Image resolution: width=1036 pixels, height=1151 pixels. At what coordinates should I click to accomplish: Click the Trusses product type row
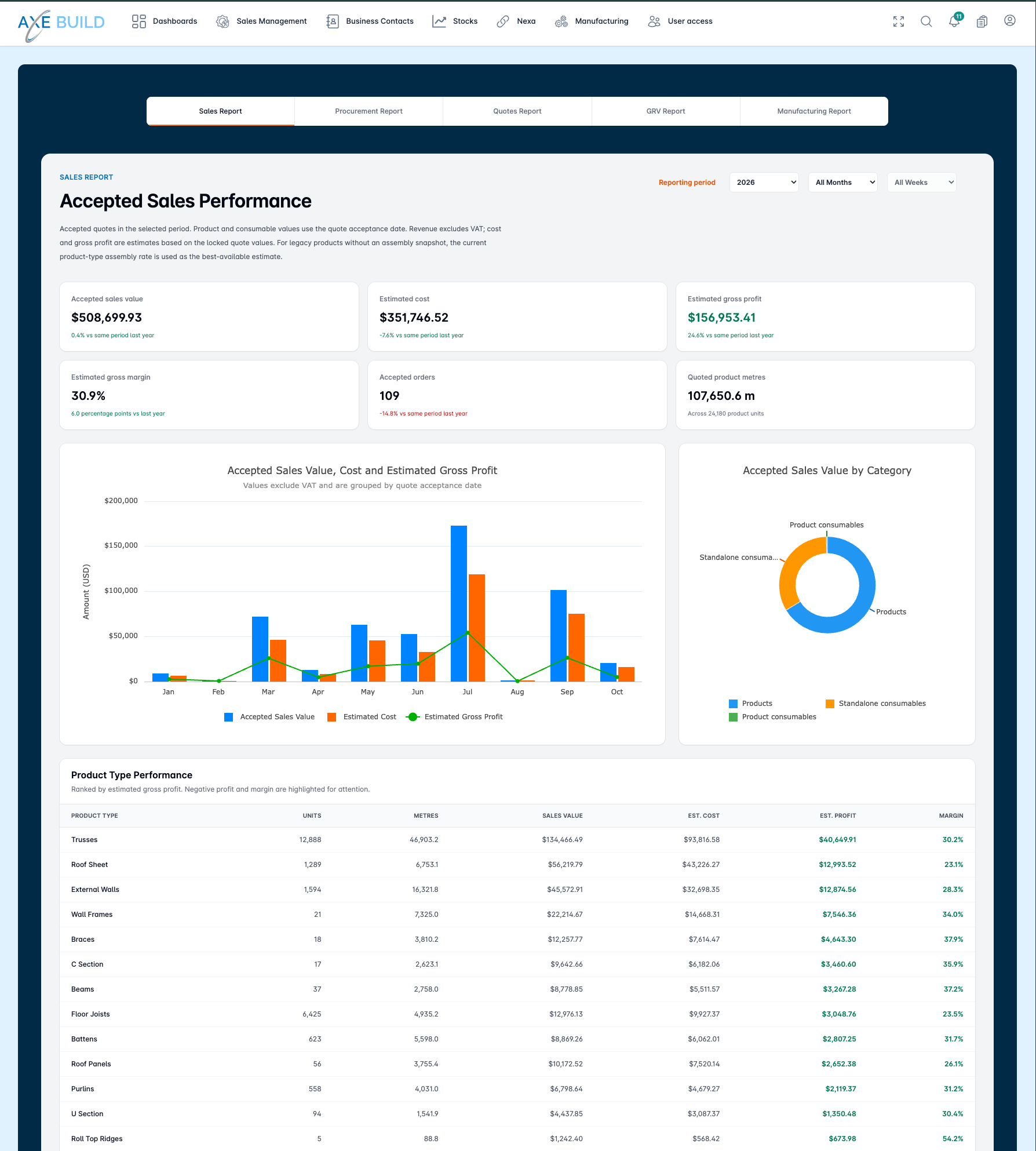point(517,840)
